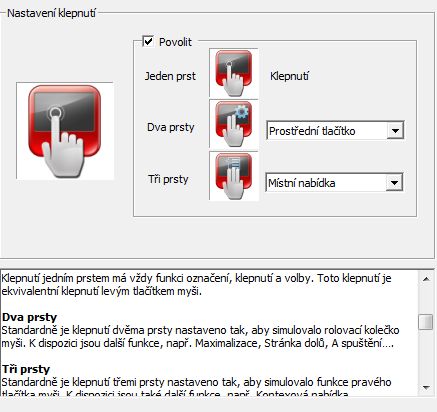
Task: Click the bold Dva prsty help heading
Action: pos(30,317)
